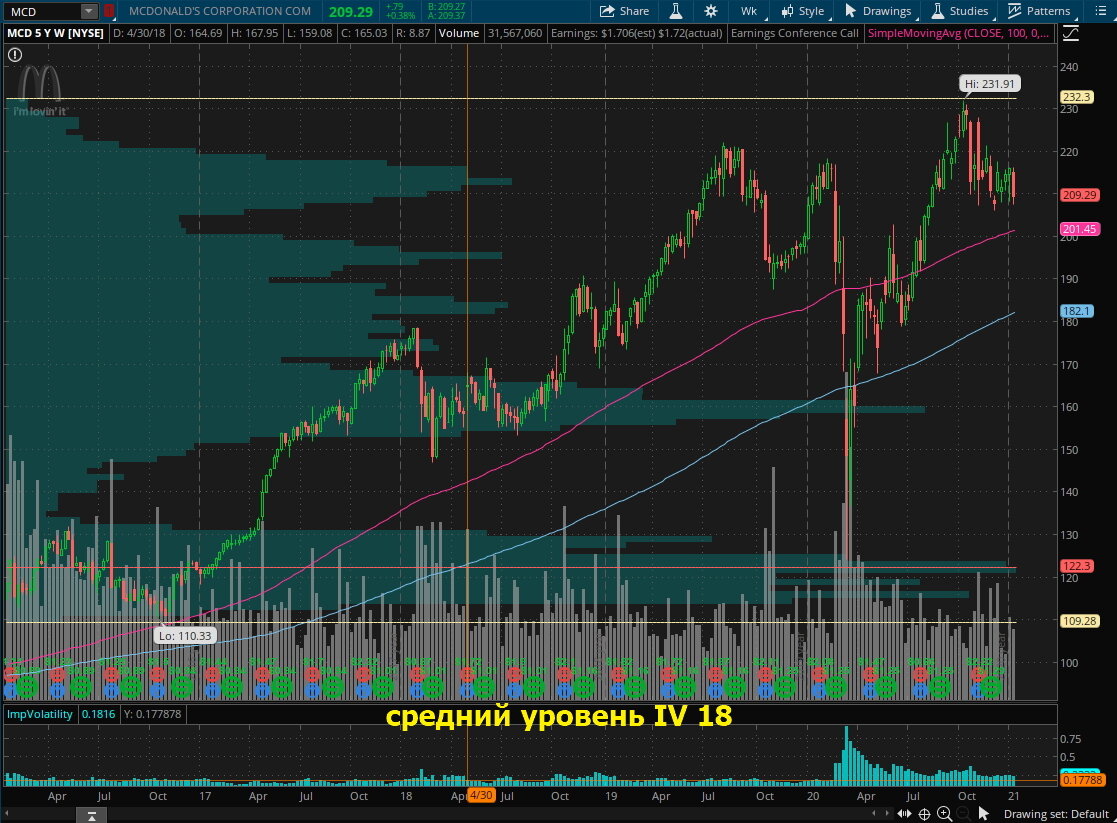The width and height of the screenshot is (1117, 823).
Task: Click the small right arrow beside the expand icon
Action: (886, 813)
